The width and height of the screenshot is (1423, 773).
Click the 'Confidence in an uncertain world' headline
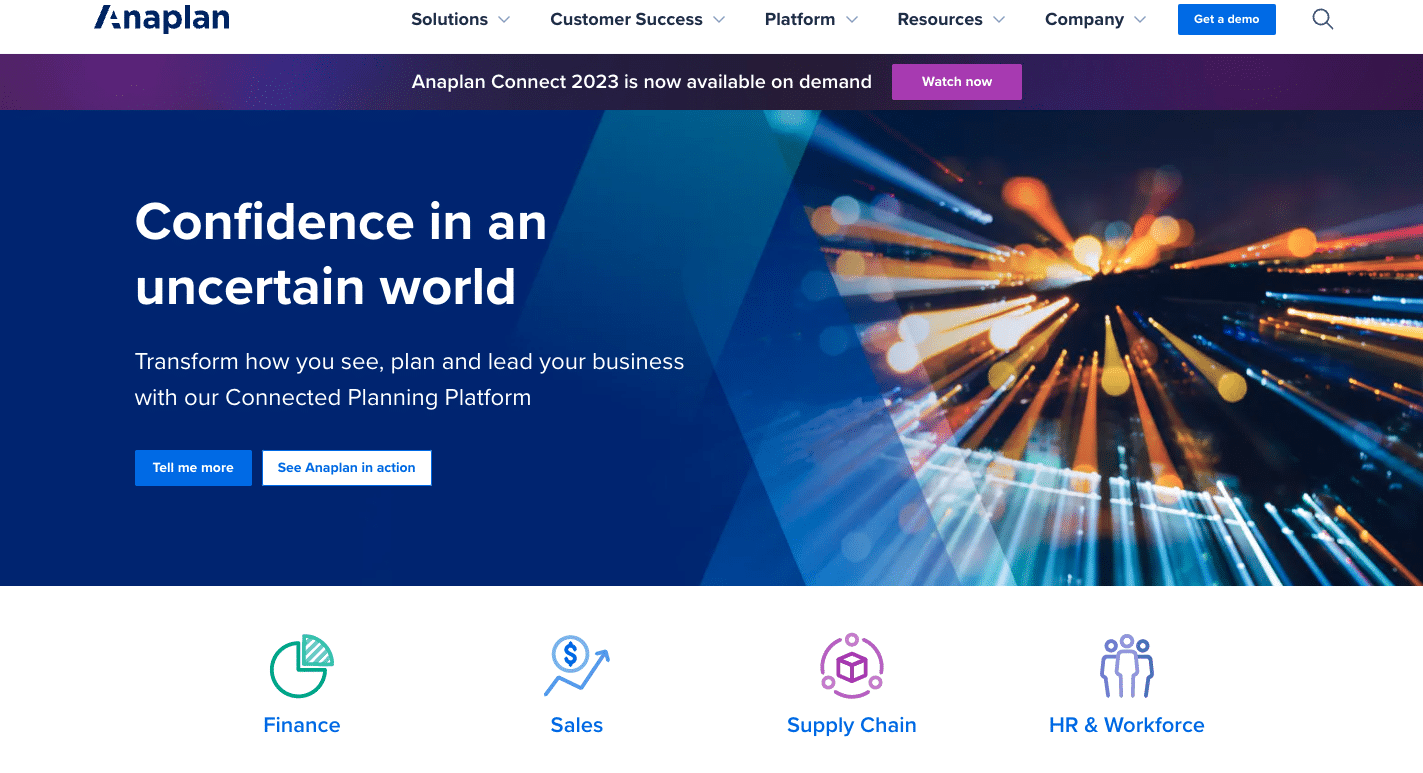pyautogui.click(x=341, y=254)
